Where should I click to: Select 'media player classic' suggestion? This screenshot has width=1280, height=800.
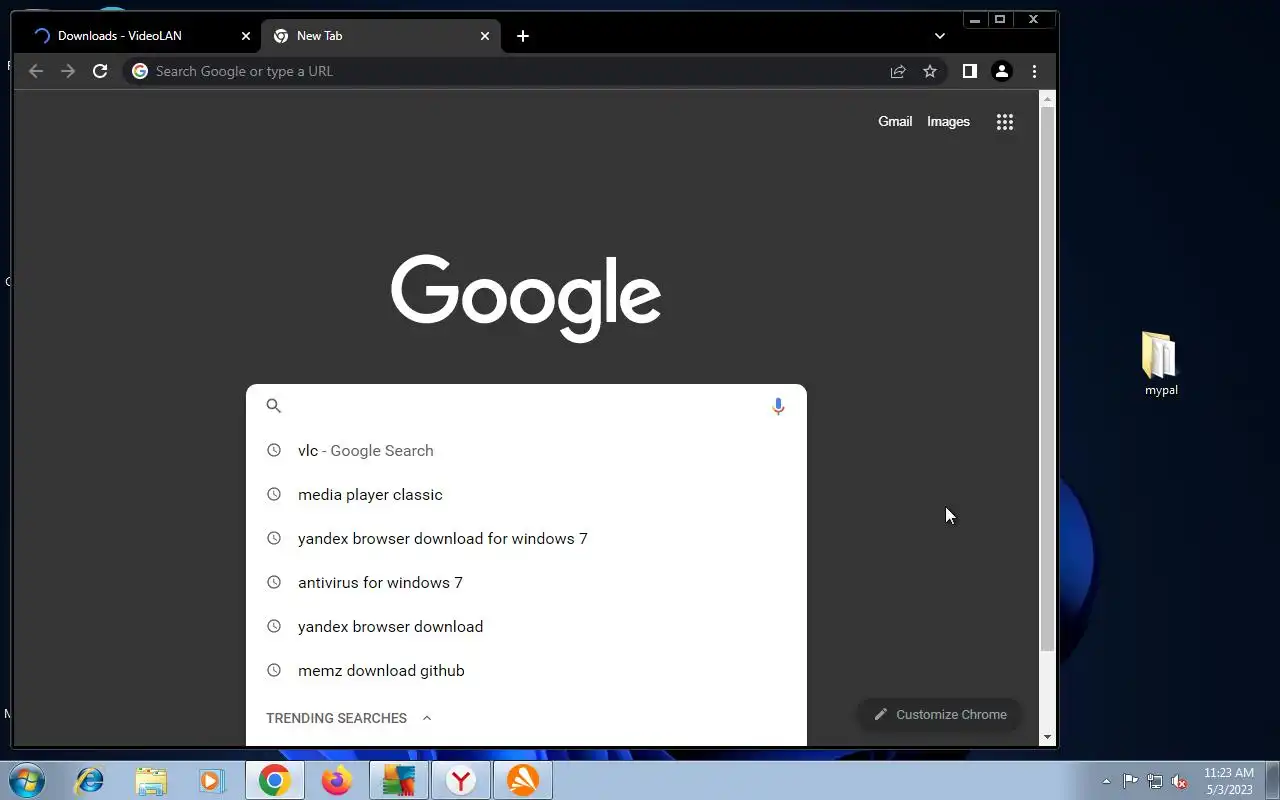526,494
